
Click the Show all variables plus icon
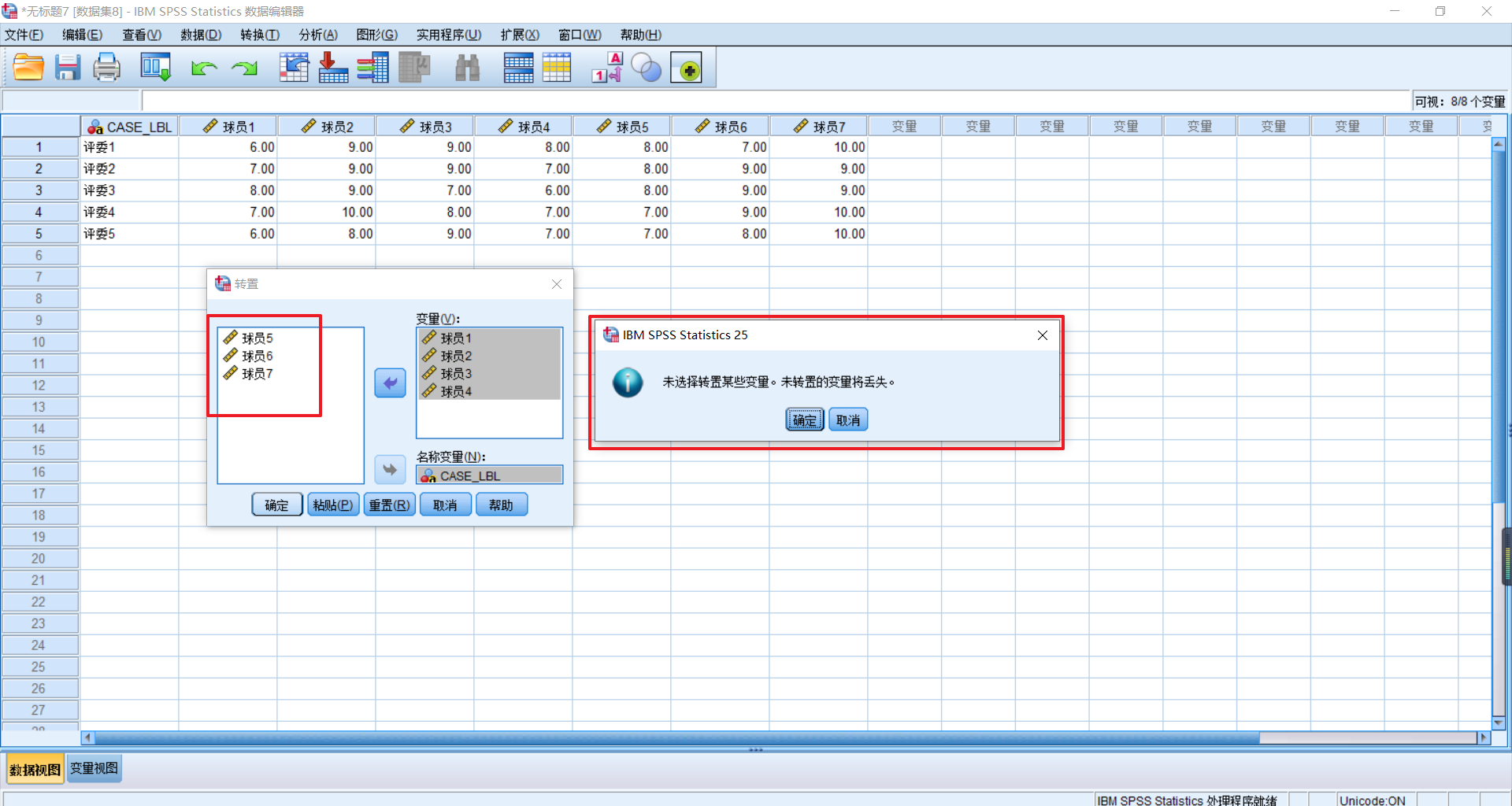[686, 68]
